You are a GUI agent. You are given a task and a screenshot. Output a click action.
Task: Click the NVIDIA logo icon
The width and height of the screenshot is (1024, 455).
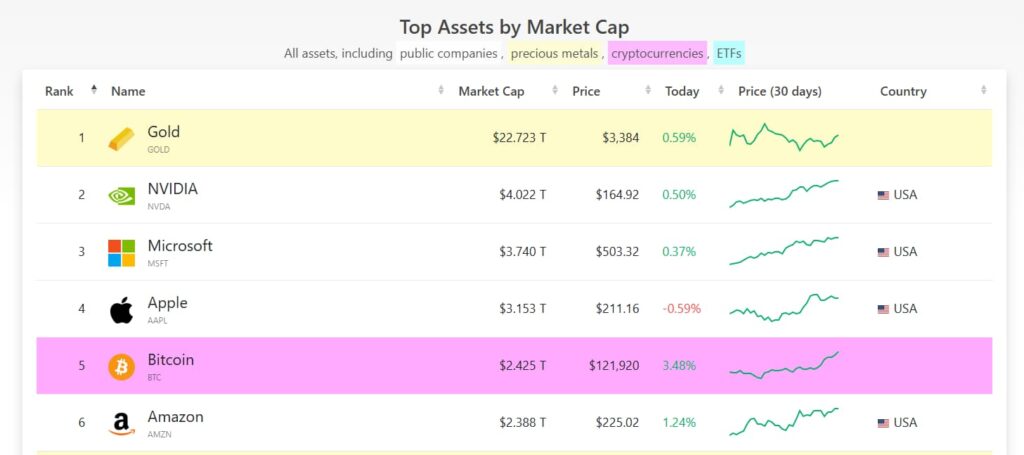121,196
